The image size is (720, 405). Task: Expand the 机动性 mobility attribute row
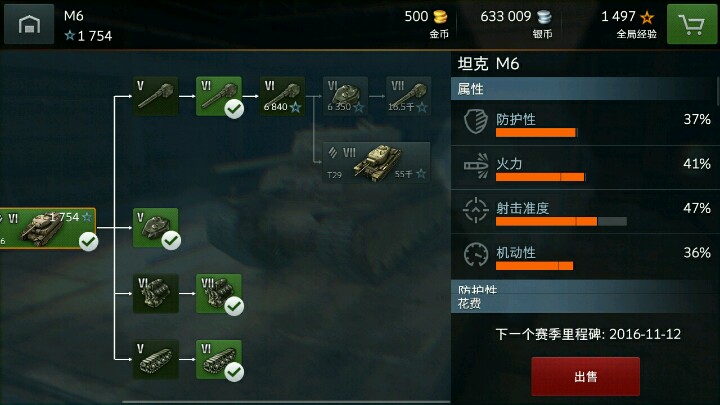(585, 256)
